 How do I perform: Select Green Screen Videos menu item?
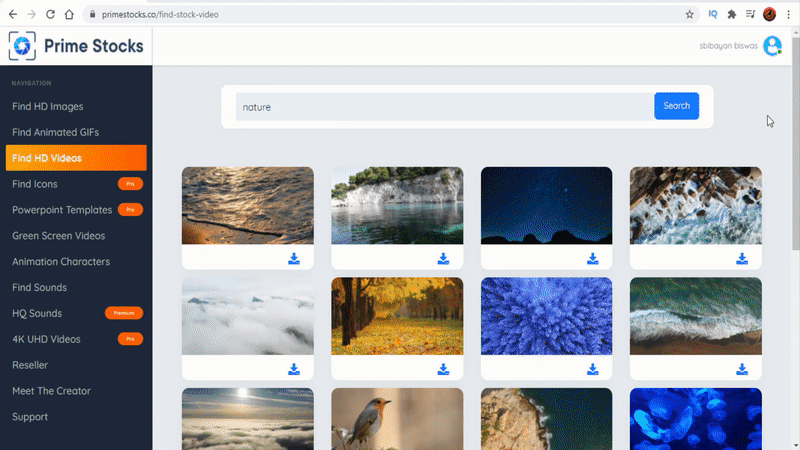click(x=58, y=236)
